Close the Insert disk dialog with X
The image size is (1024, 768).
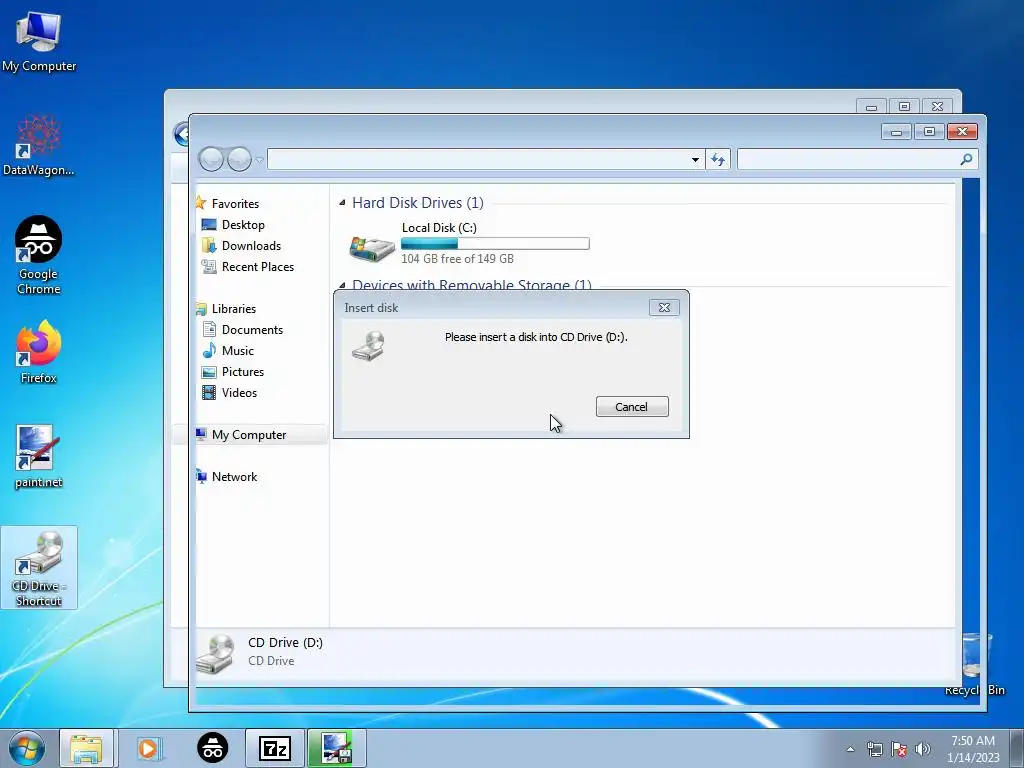point(664,308)
